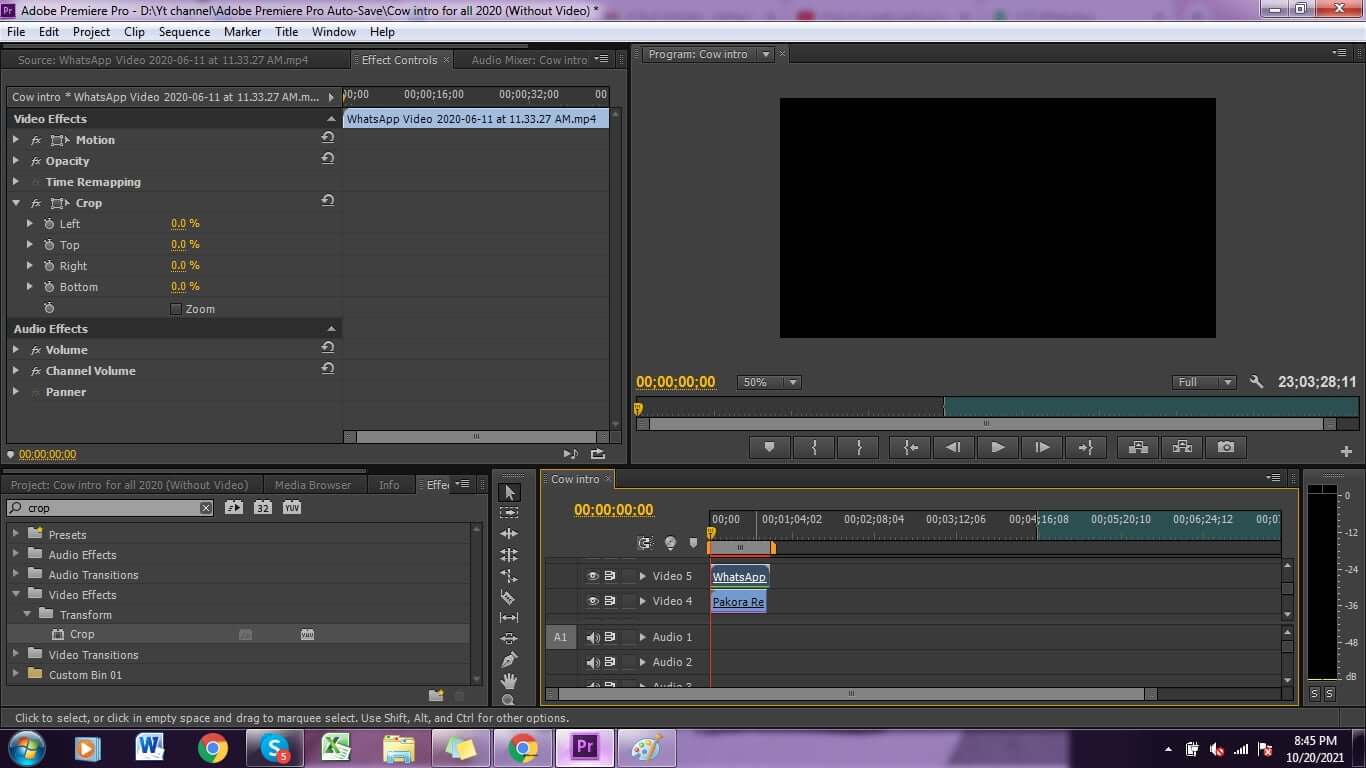Toggle Video 5 track visibility eye
Viewport: 1366px width, 768px height.
coord(593,576)
